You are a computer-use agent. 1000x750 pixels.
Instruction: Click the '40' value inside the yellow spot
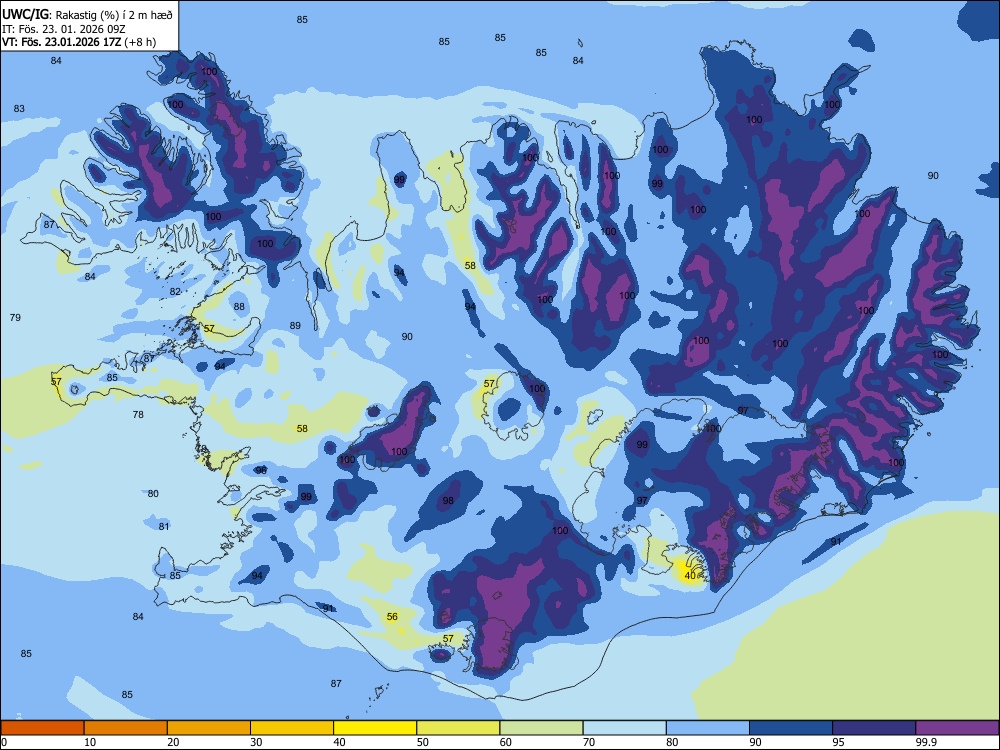coord(690,576)
